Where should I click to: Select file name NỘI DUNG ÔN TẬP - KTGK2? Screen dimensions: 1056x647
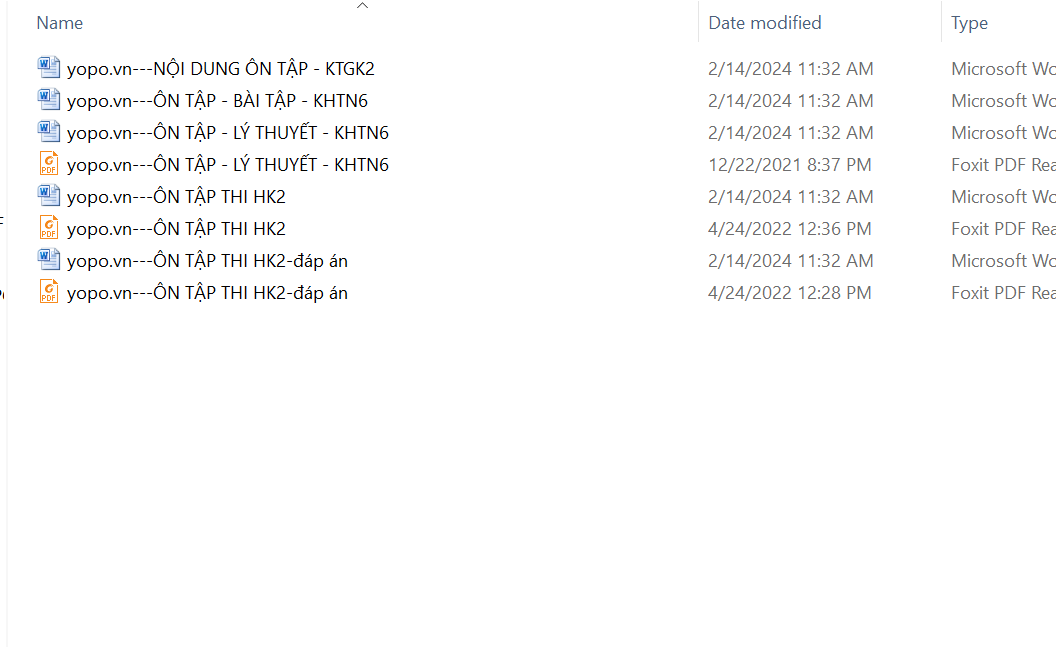(220, 69)
